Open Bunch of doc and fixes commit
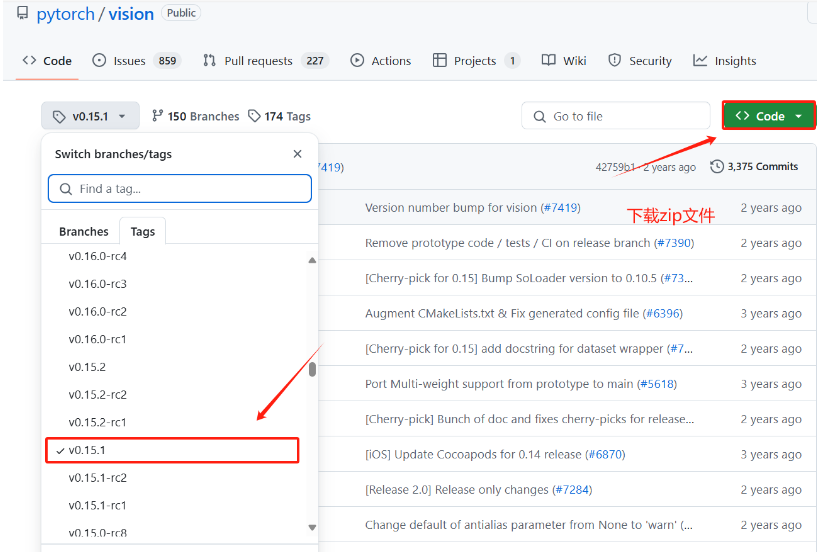The height and width of the screenshot is (552, 817). (x=529, y=419)
